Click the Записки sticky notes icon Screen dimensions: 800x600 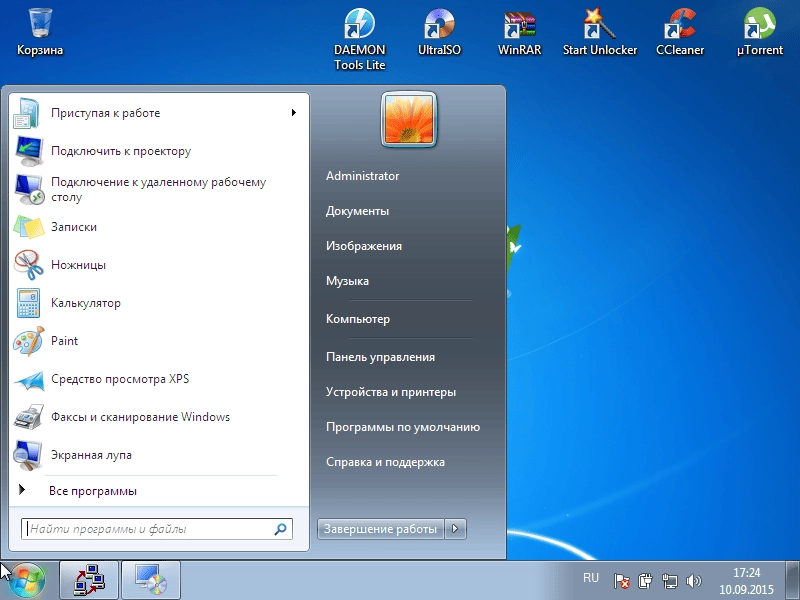(29, 227)
